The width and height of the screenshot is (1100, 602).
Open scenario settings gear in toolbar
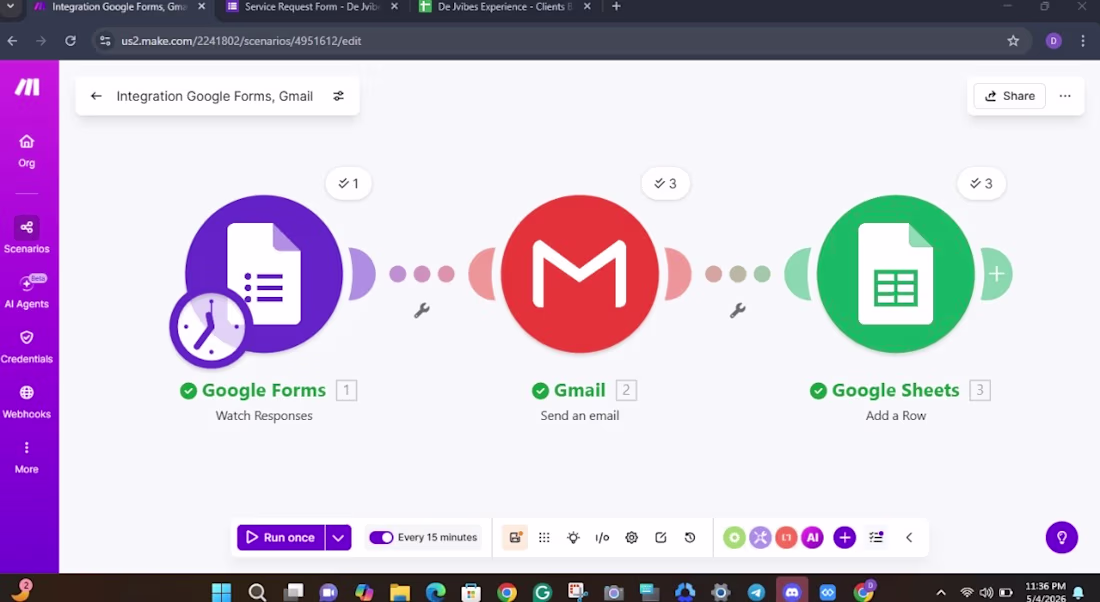[x=631, y=537]
